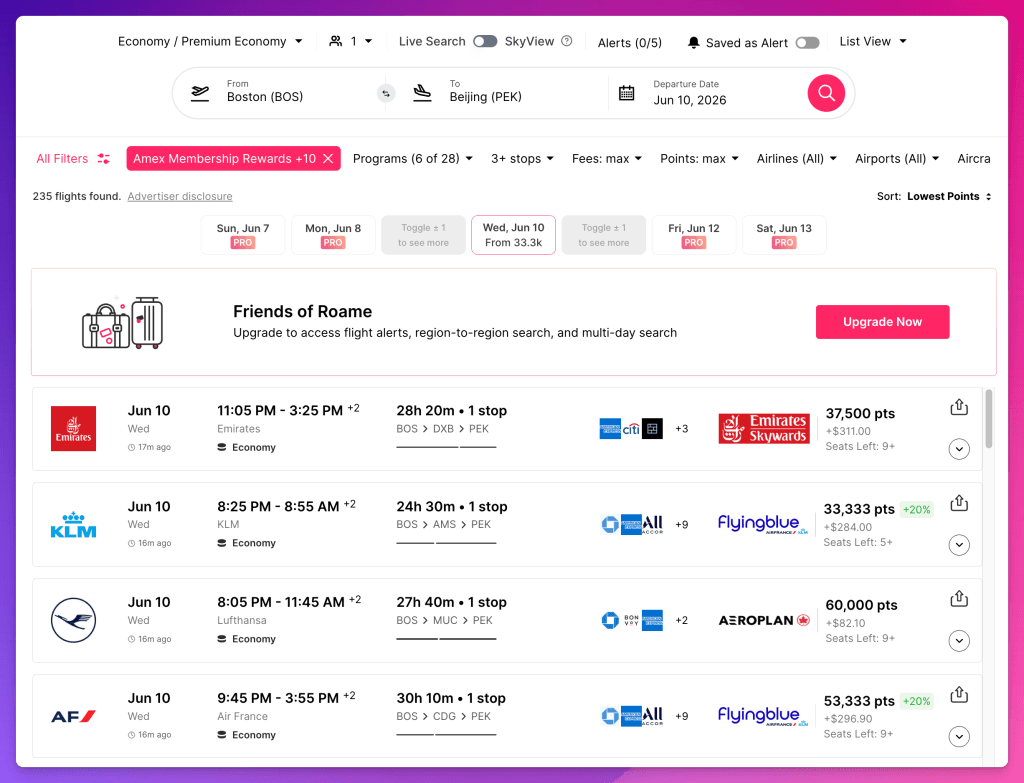Click the departure date calendar icon
This screenshot has width=1024, height=783.
click(626, 93)
